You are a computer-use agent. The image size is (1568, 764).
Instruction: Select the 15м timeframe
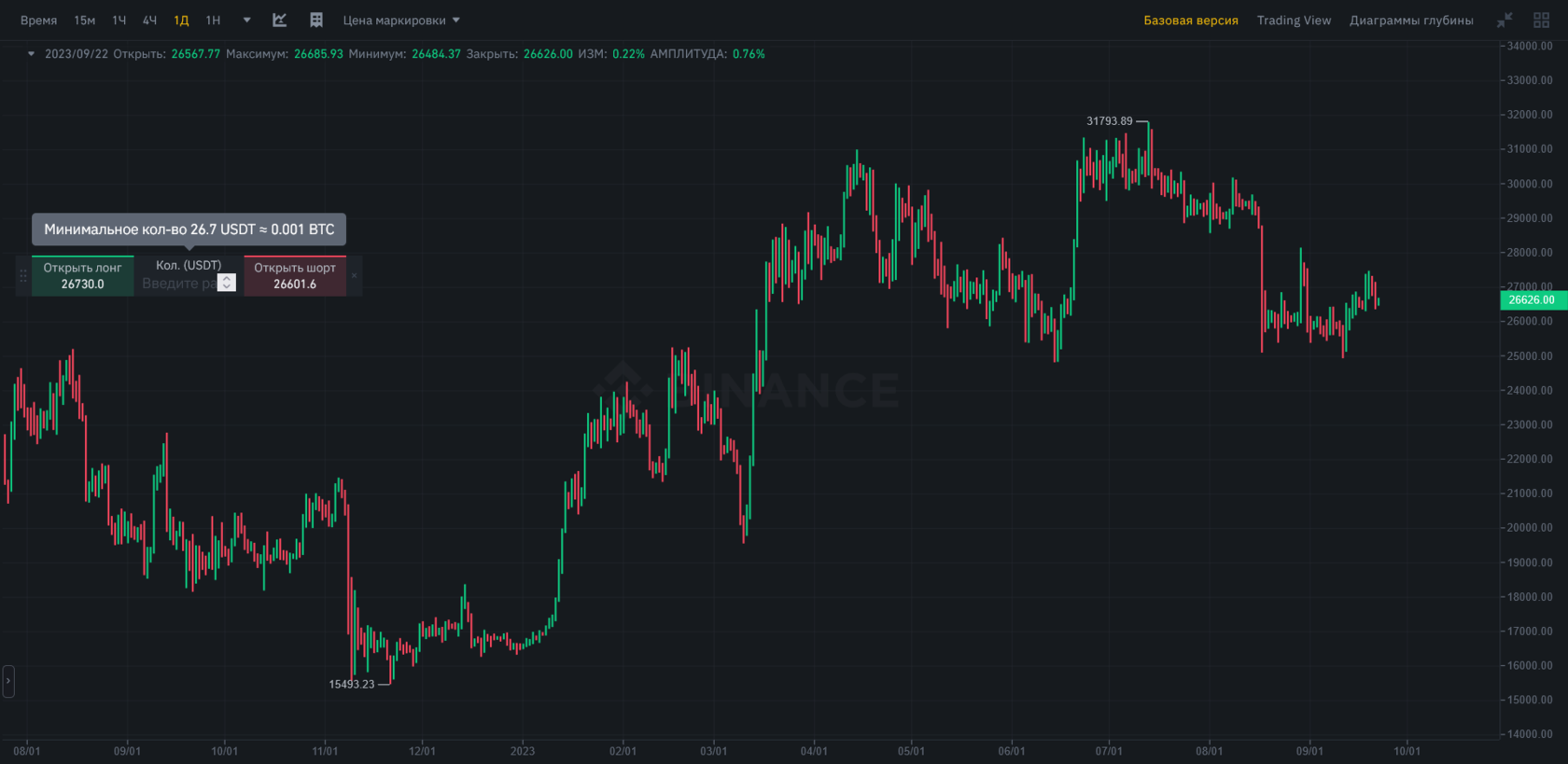click(x=85, y=21)
